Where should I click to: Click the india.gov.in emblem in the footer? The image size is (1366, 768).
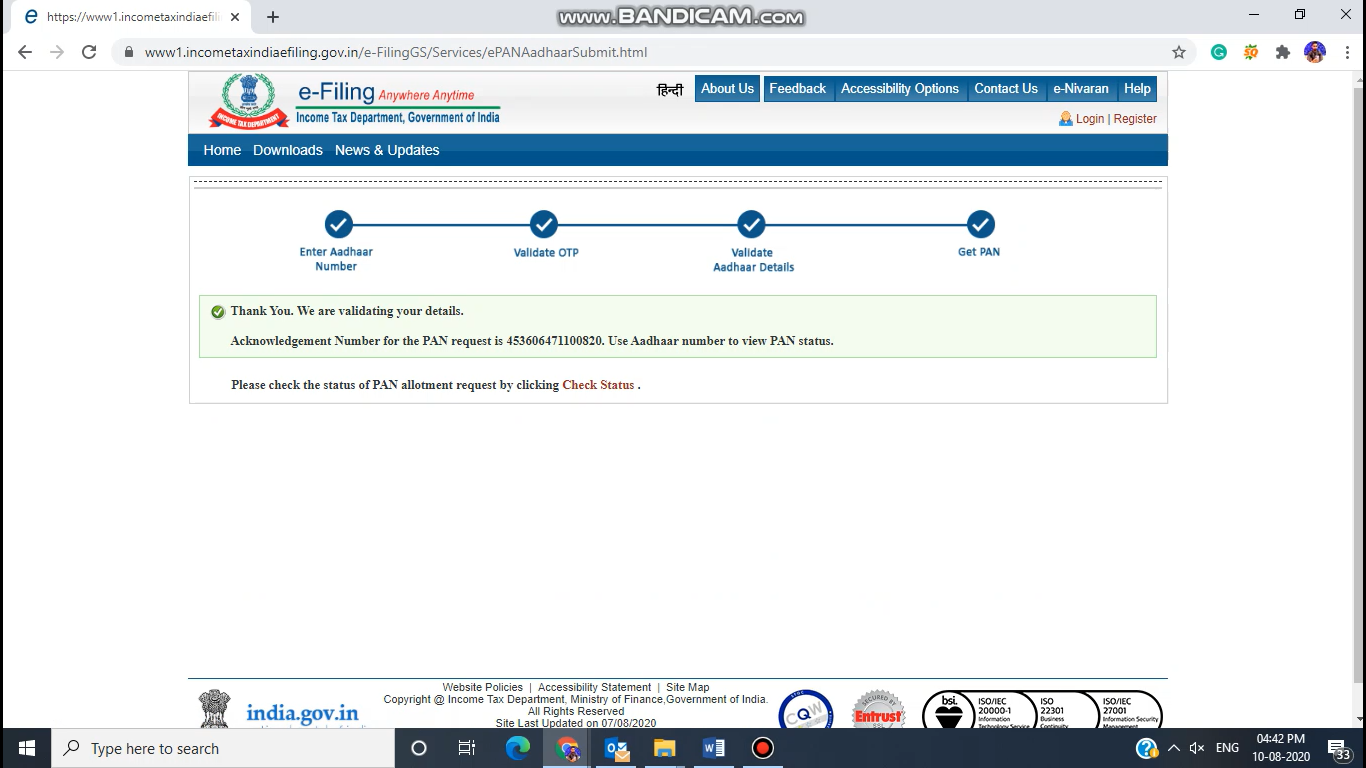click(x=214, y=705)
